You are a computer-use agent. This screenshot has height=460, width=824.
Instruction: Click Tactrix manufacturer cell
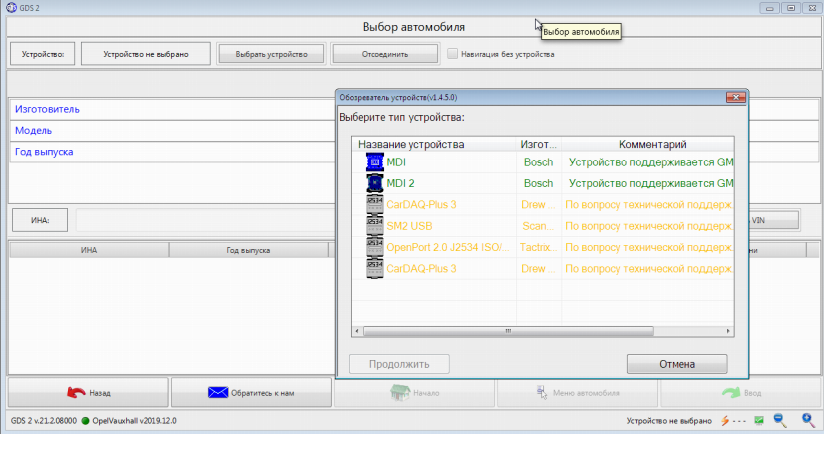pyautogui.click(x=539, y=247)
